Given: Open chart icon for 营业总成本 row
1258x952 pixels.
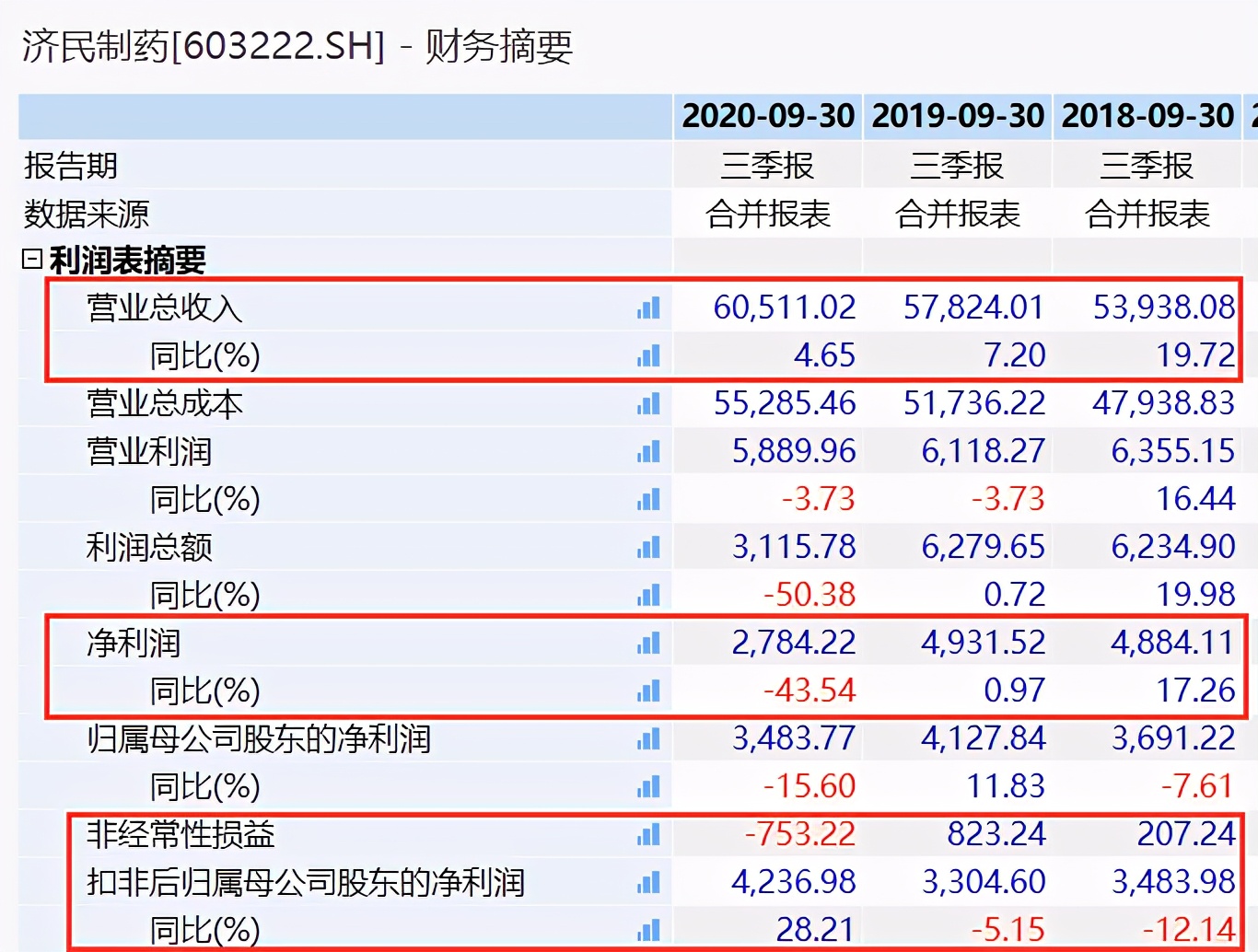Looking at the screenshot, I should pyautogui.click(x=648, y=403).
